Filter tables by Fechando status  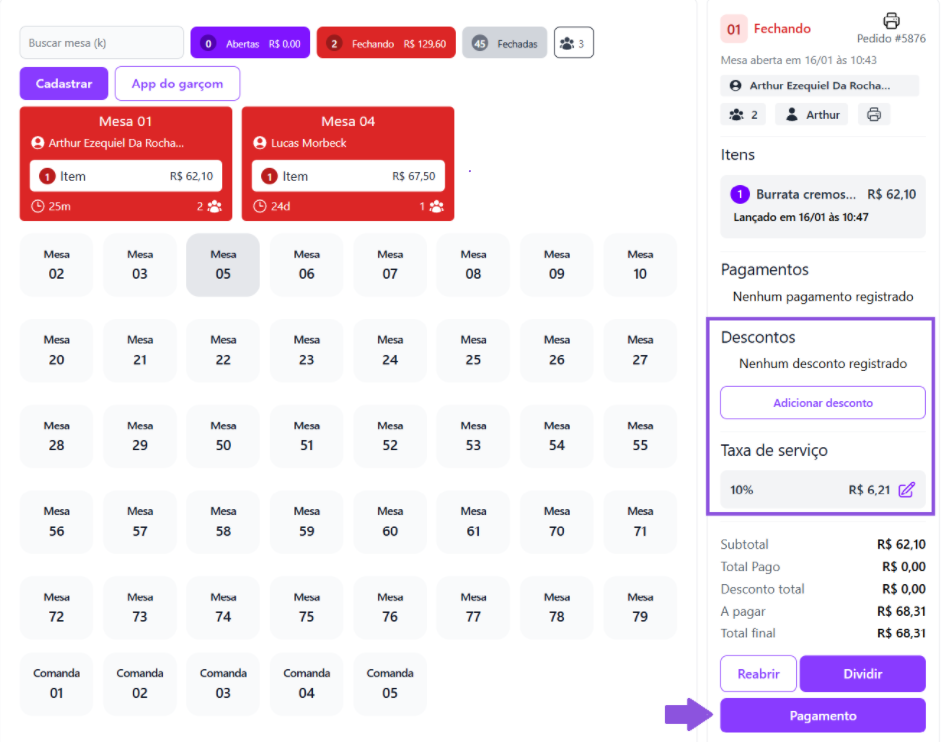click(x=386, y=43)
